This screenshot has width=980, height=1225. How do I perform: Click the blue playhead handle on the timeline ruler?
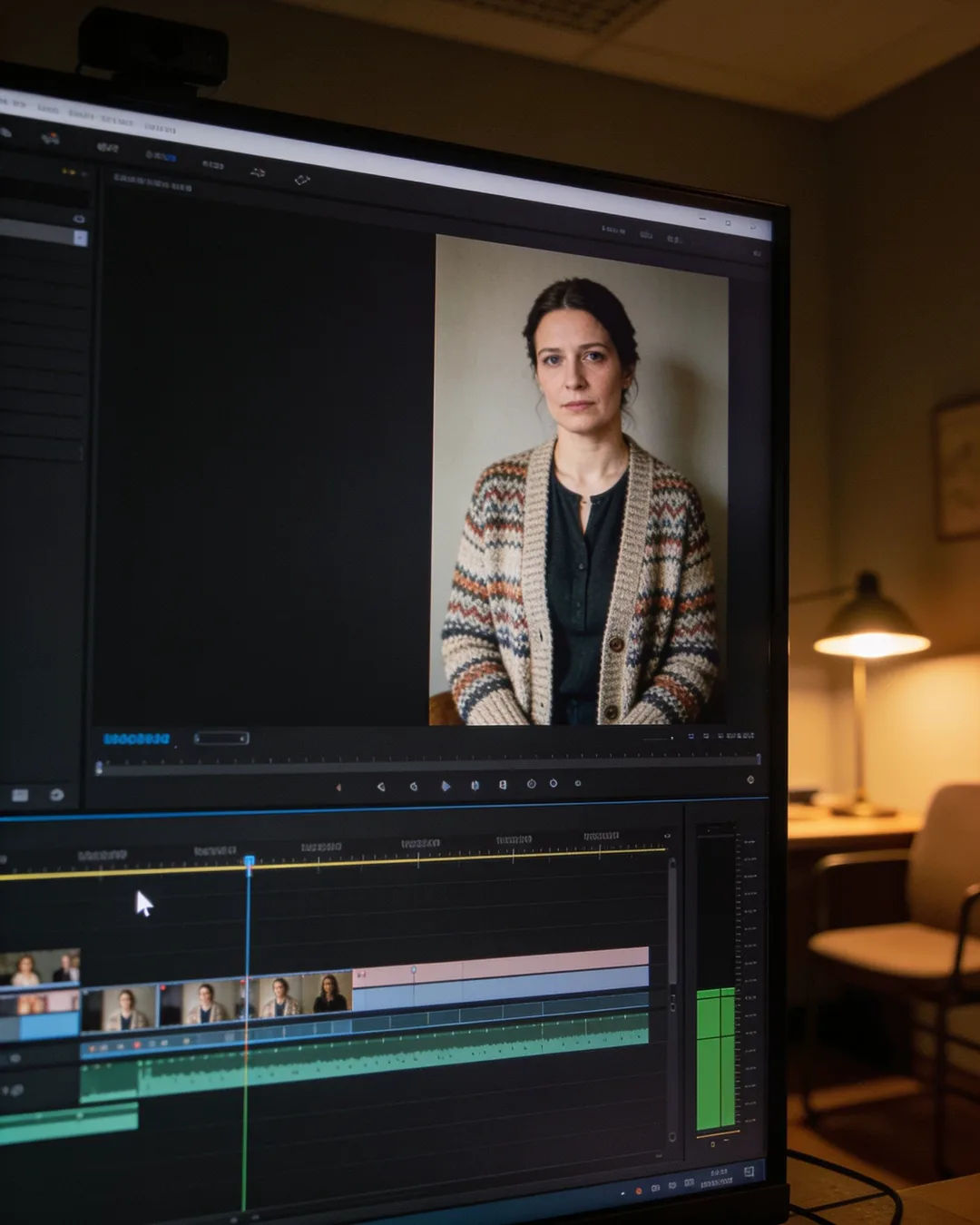[249, 860]
